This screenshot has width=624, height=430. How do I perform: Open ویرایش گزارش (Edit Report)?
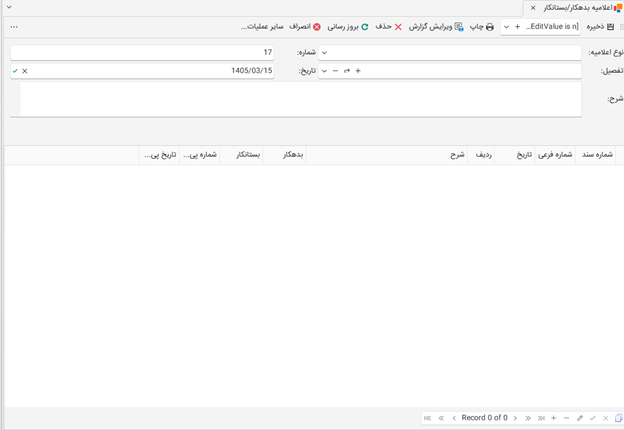436,27
